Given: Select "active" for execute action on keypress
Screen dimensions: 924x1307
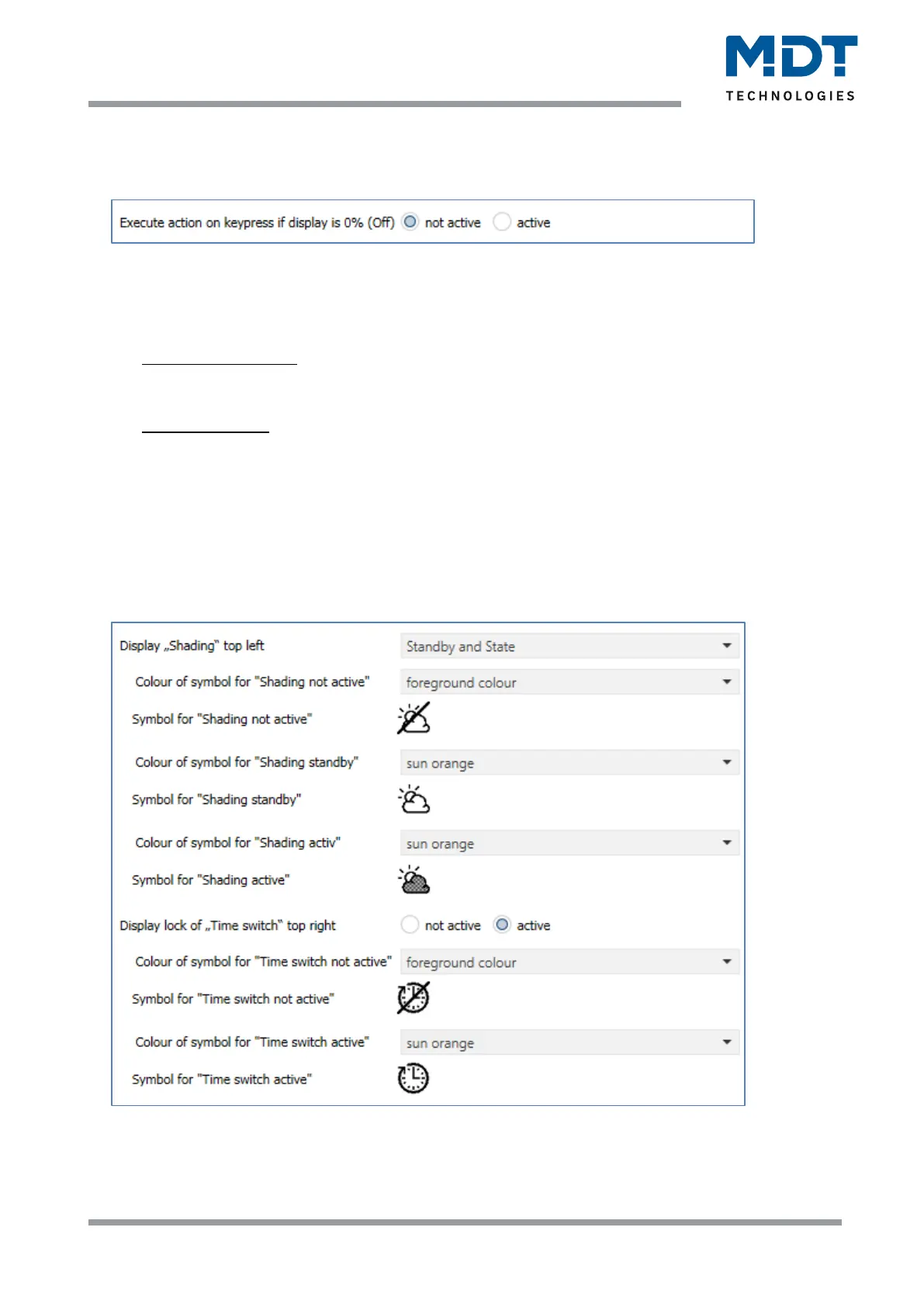Looking at the screenshot, I should point(503,222).
